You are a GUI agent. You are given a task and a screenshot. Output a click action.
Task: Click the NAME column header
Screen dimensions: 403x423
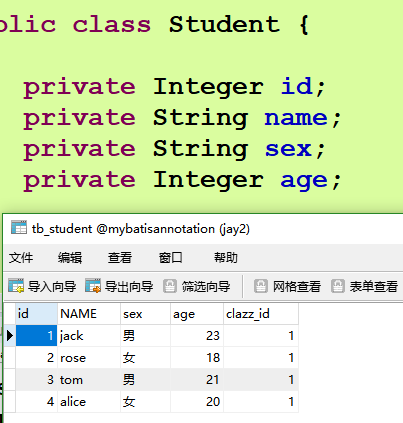pyautogui.click(x=89, y=314)
